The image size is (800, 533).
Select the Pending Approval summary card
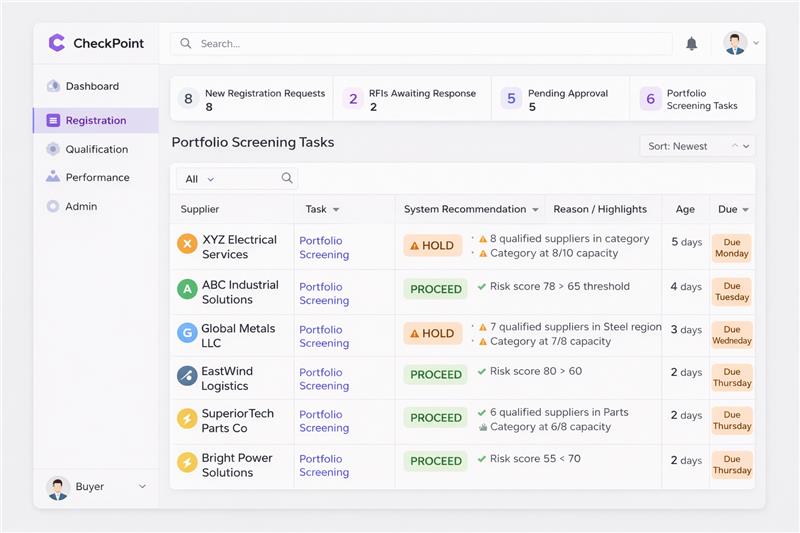(x=560, y=99)
